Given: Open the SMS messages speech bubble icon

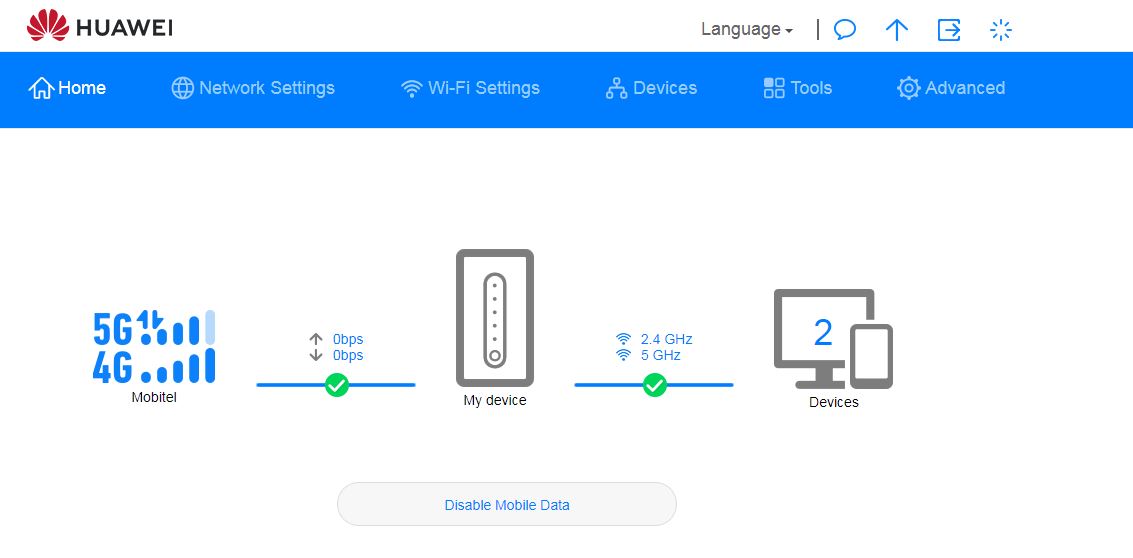Looking at the screenshot, I should tap(845, 30).
